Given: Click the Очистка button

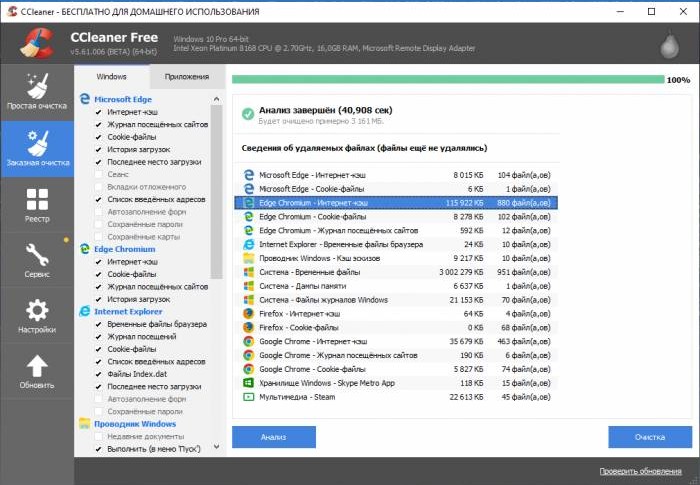Looking at the screenshot, I should (x=650, y=437).
